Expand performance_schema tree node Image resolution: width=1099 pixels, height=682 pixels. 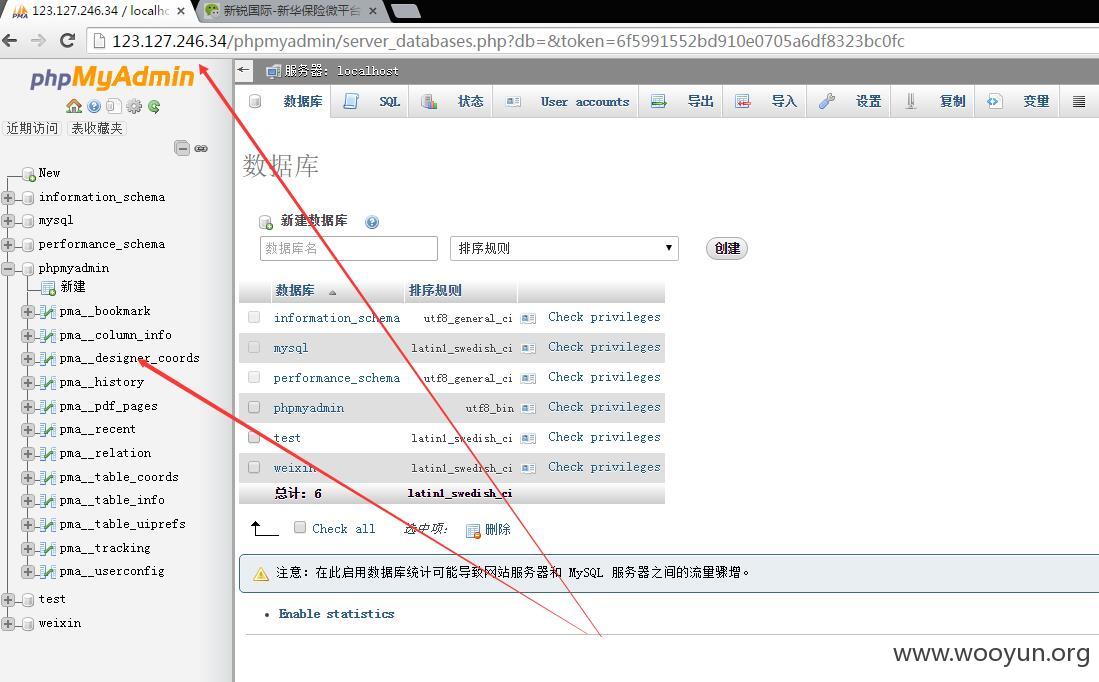click(8, 245)
